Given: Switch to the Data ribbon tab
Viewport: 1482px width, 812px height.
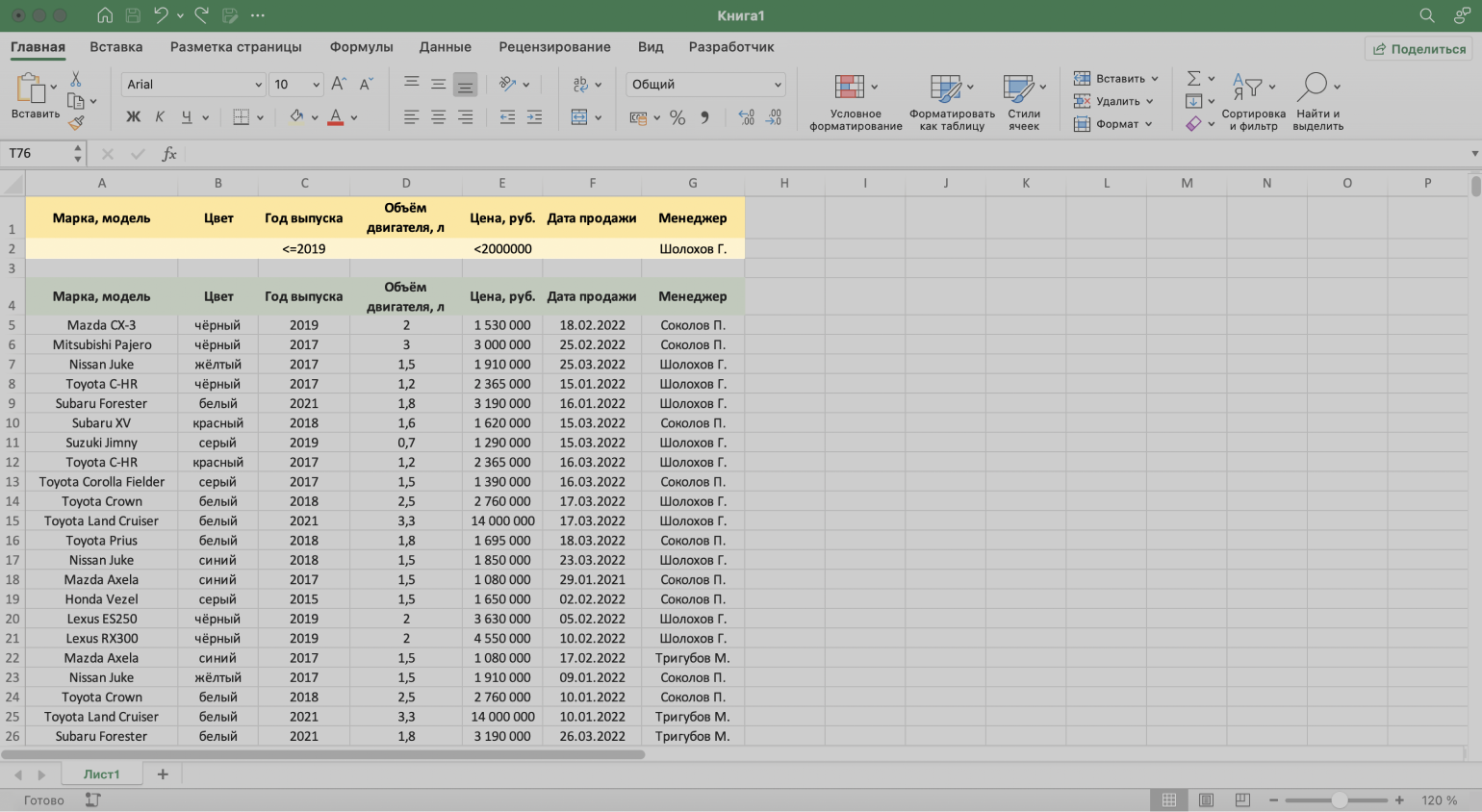Looking at the screenshot, I should point(445,47).
